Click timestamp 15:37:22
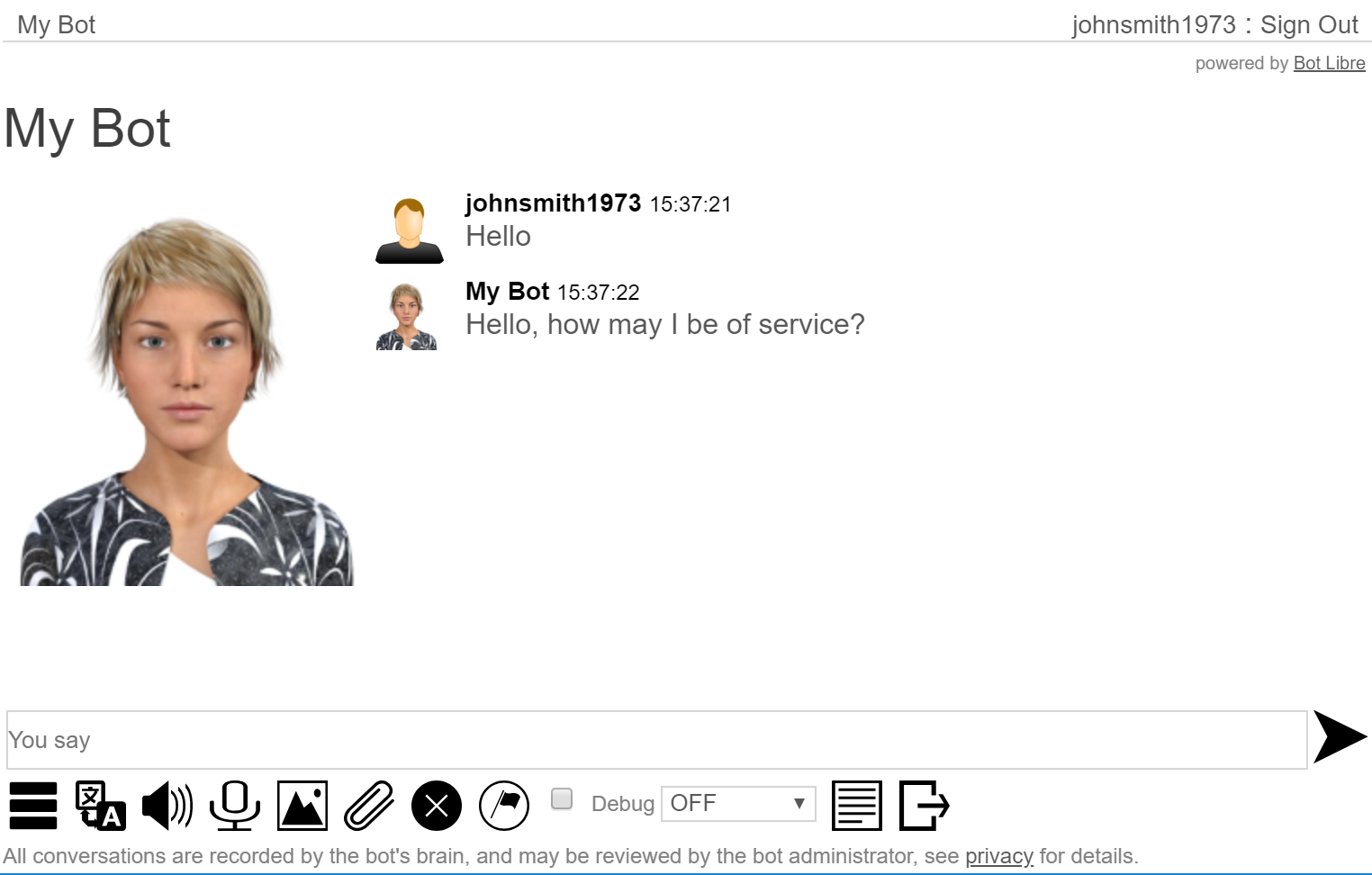The height and width of the screenshot is (875, 1372). click(598, 293)
